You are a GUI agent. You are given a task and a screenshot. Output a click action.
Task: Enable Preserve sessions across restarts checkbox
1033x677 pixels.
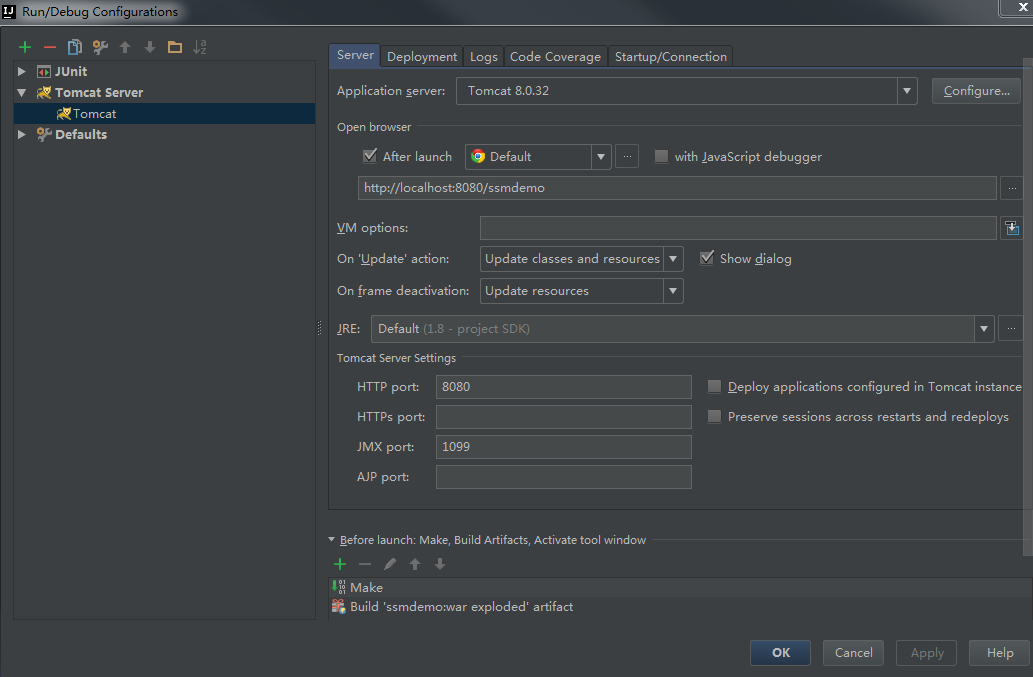point(714,417)
